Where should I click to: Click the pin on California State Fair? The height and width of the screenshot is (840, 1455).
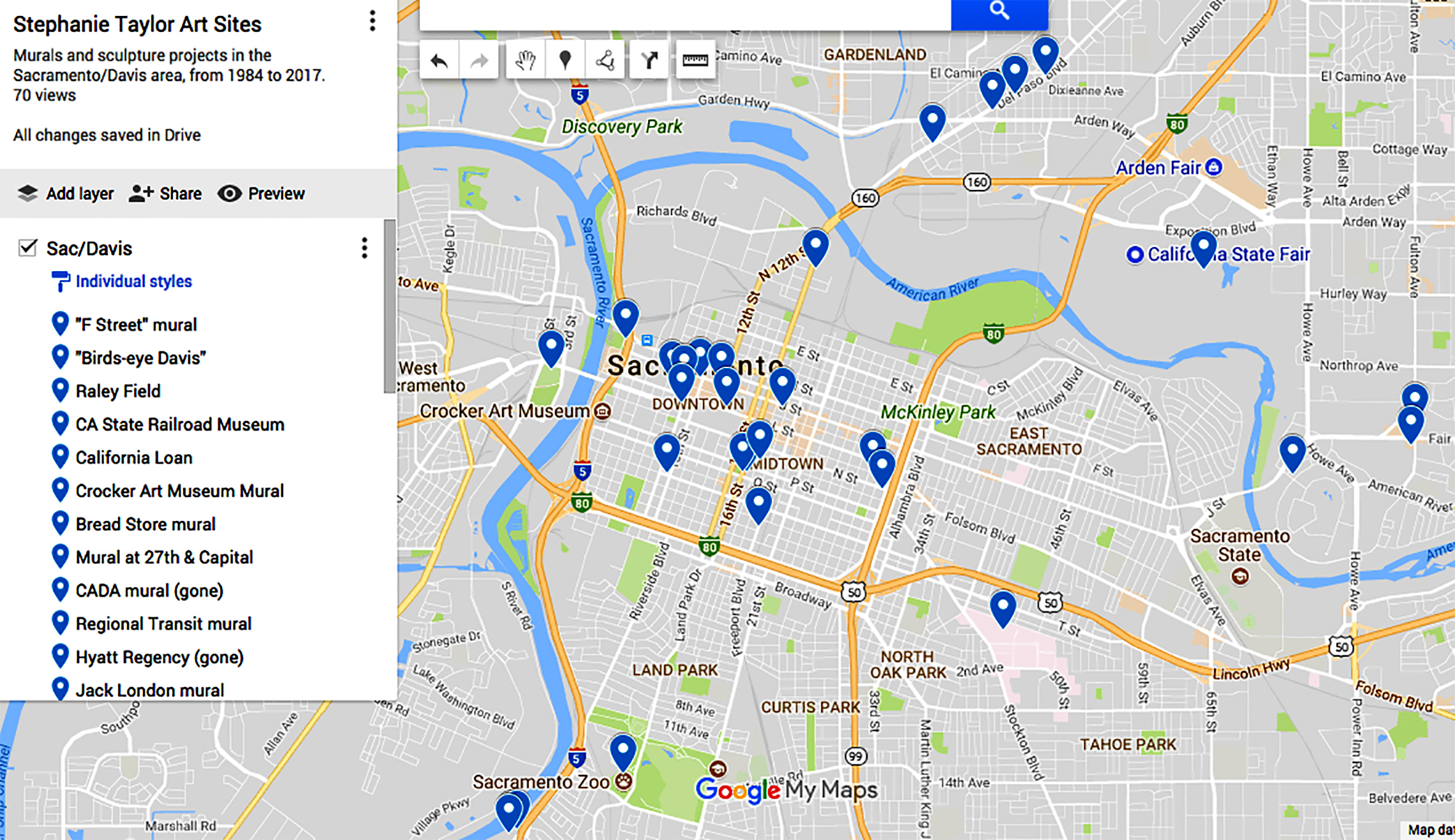(1203, 248)
